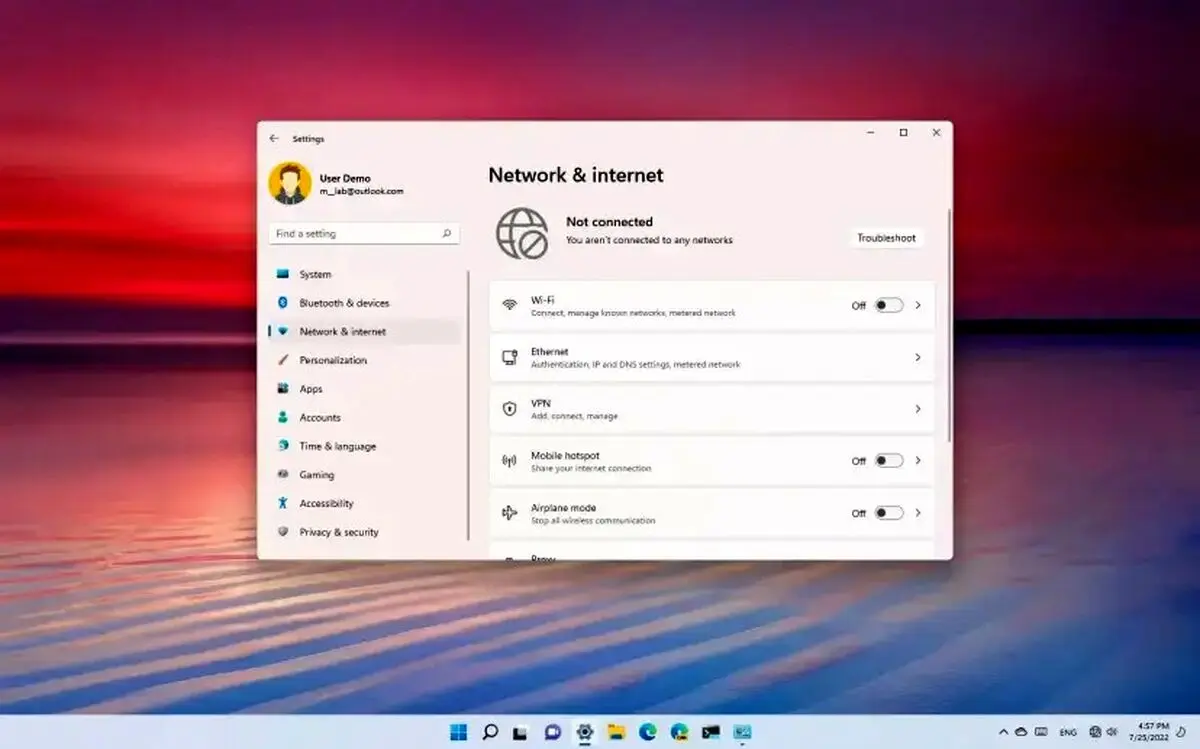Click the Mobile hotspot antenna icon

point(509,461)
